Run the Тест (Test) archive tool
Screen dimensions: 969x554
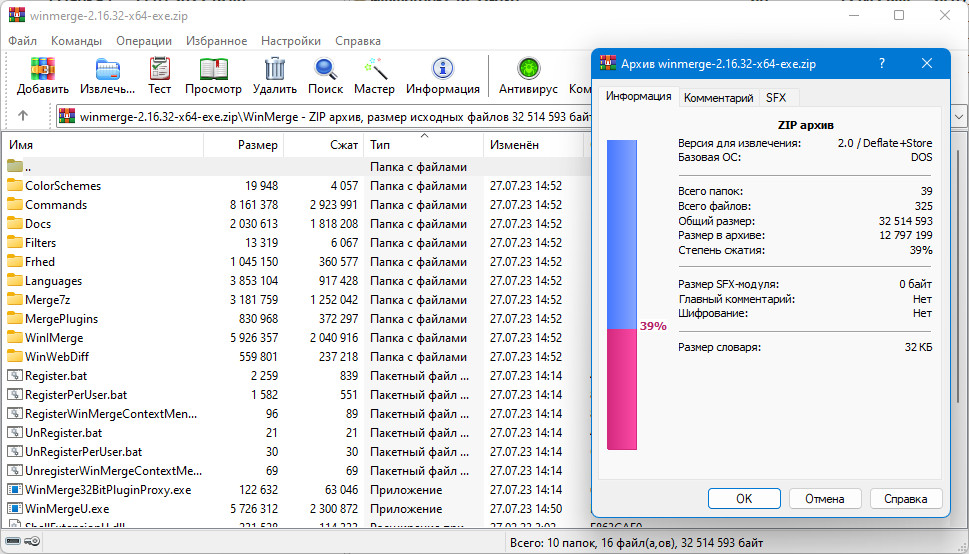click(x=159, y=68)
